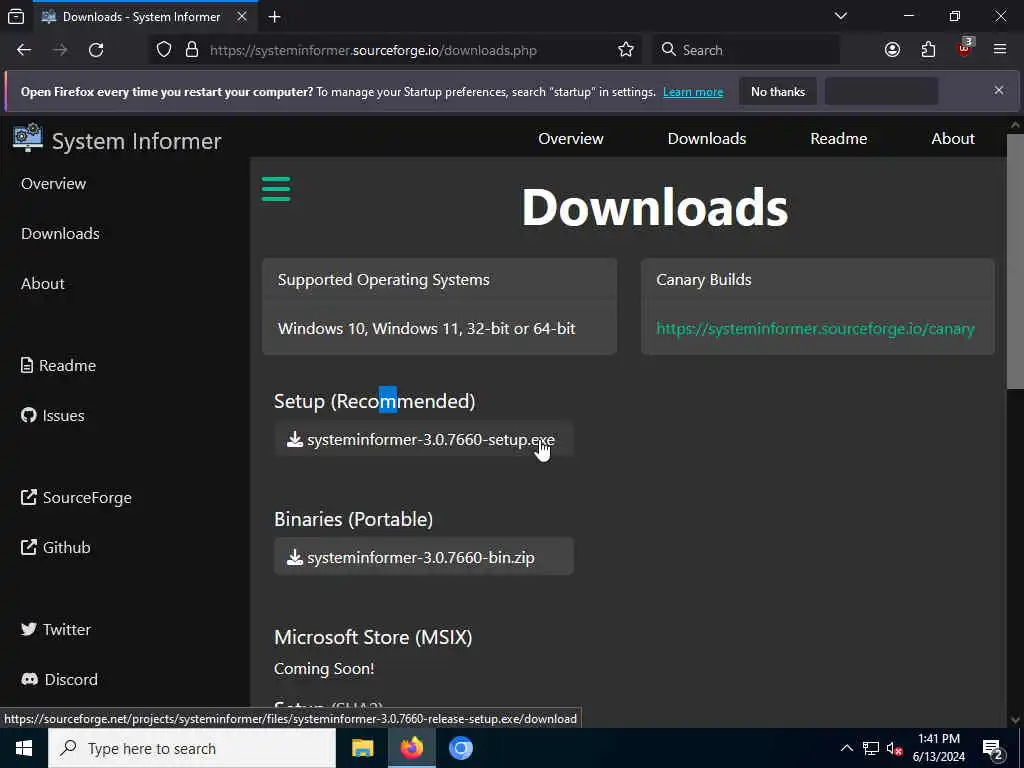Click the Canary Builds card title

coord(703,280)
